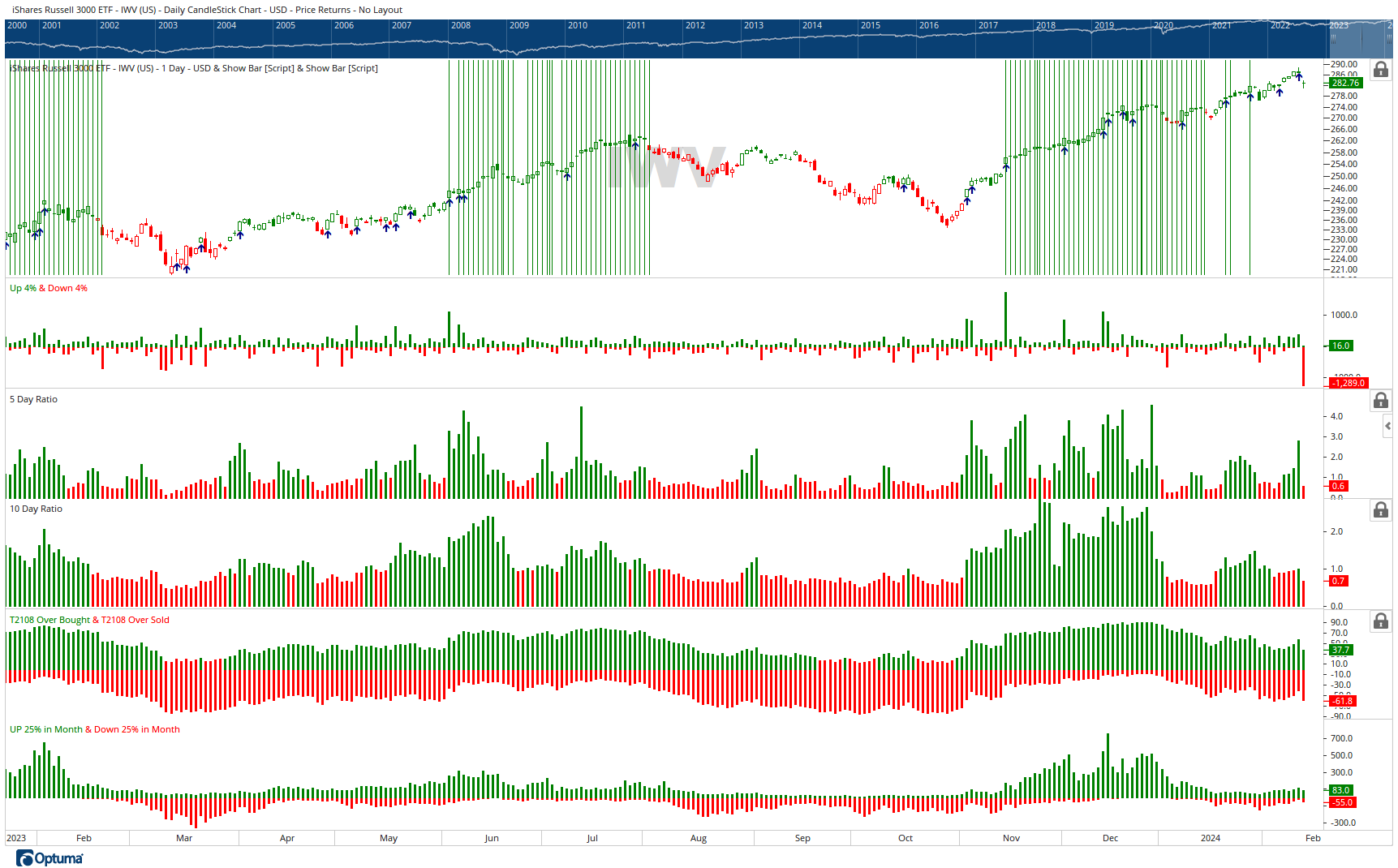Select the "T2108 Over Bought & T2108 Over Sold" label
The width and height of the screenshot is (1398, 868).
89,619
